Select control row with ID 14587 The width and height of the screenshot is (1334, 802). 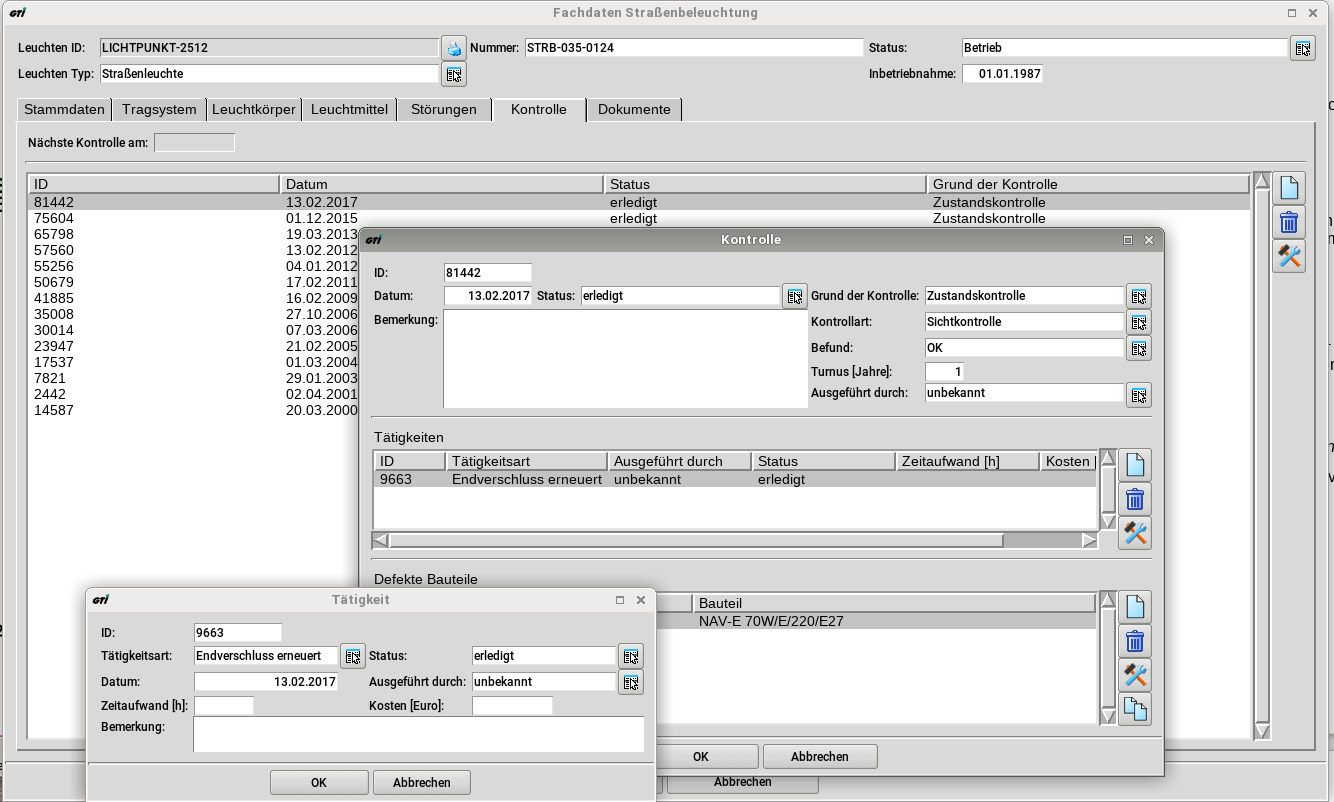[x=54, y=411]
